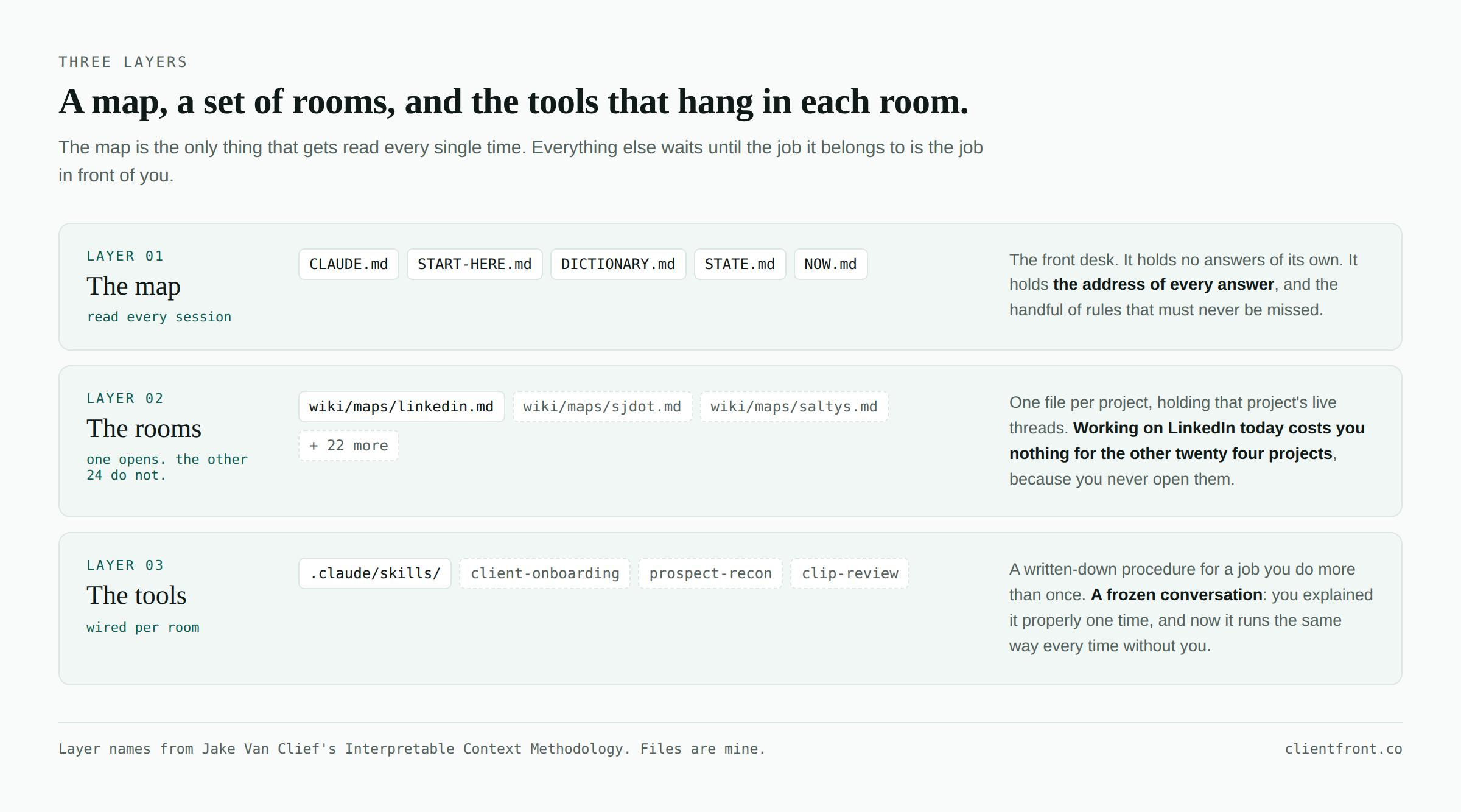Open wiki/maps/linkedin.md chip
Viewport: 1461px width, 812px height.
[x=401, y=407]
